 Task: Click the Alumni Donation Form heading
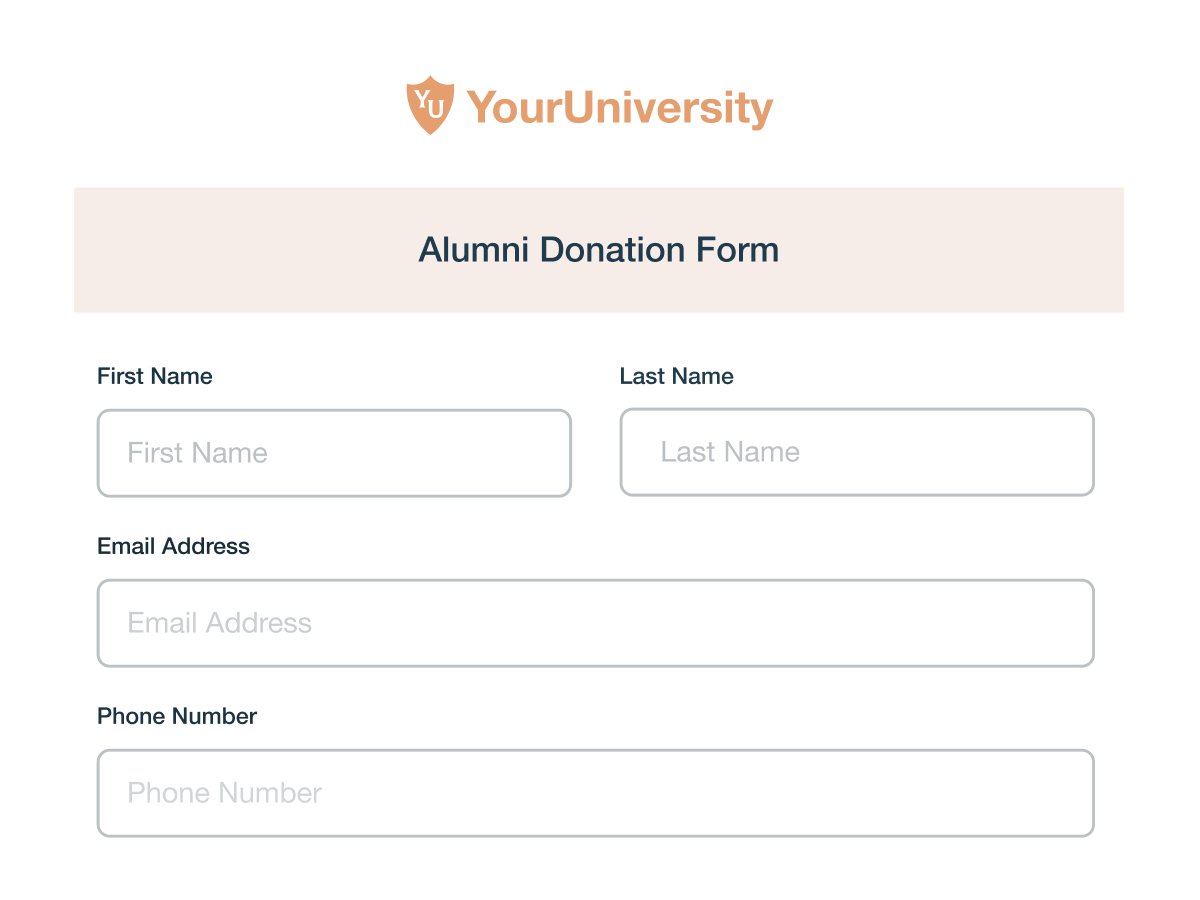598,250
